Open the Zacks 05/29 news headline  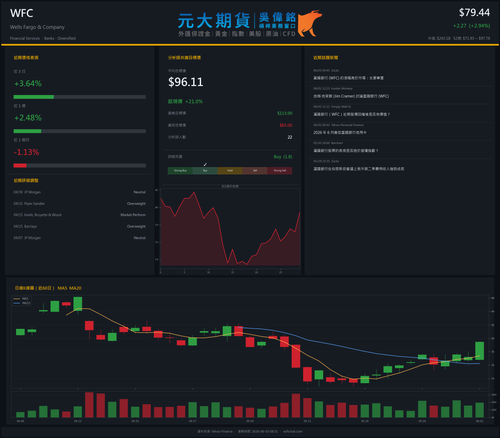(x=359, y=169)
